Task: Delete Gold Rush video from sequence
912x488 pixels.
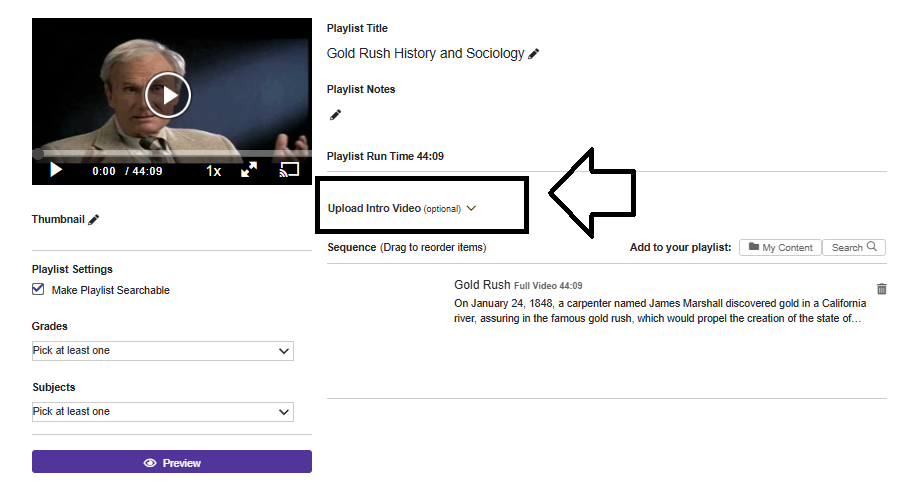Action: coord(882,288)
